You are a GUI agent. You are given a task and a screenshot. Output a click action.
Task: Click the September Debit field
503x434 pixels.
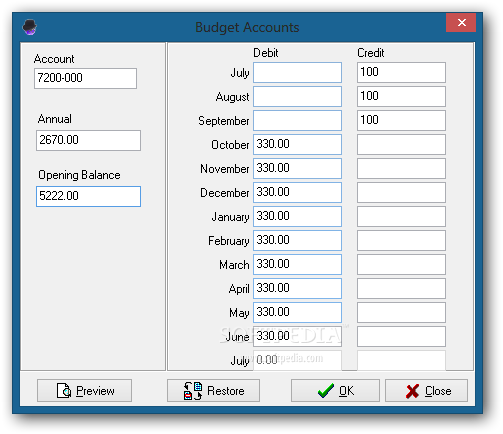coord(297,120)
